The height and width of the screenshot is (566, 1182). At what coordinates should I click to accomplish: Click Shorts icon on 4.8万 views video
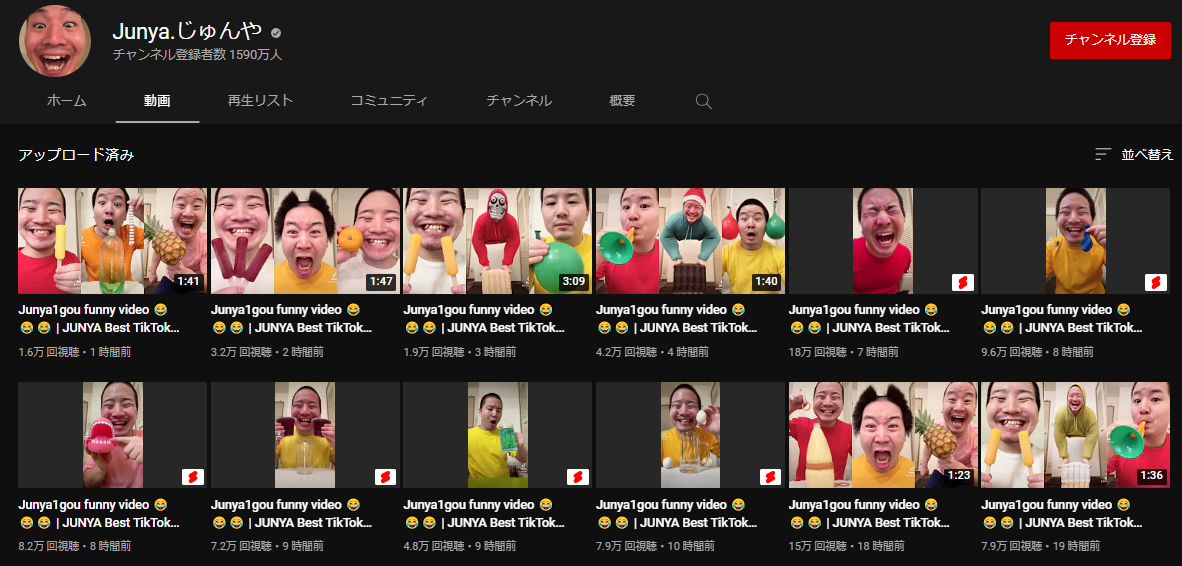pos(577,477)
